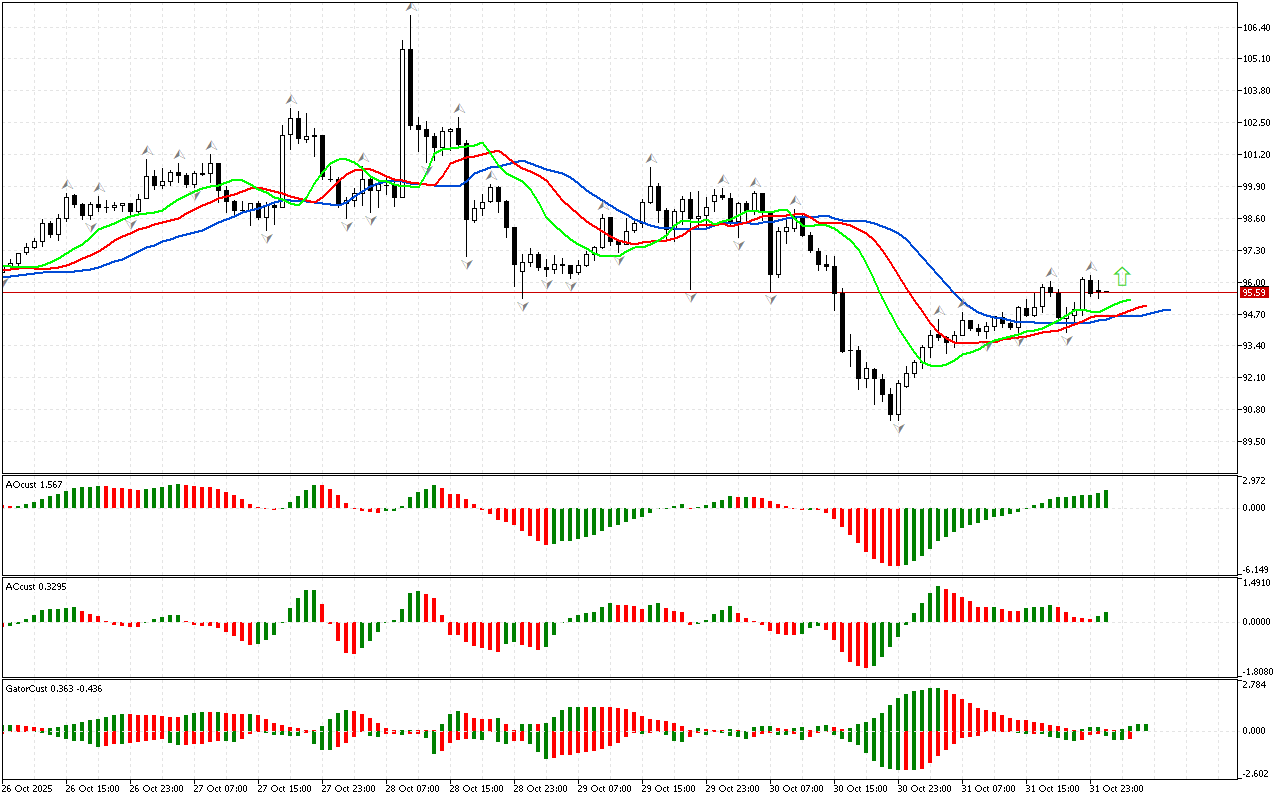Image resolution: width=1280 pixels, height=800 pixels.
Task: Select the red horizontal price level line
Action: click(600, 292)
